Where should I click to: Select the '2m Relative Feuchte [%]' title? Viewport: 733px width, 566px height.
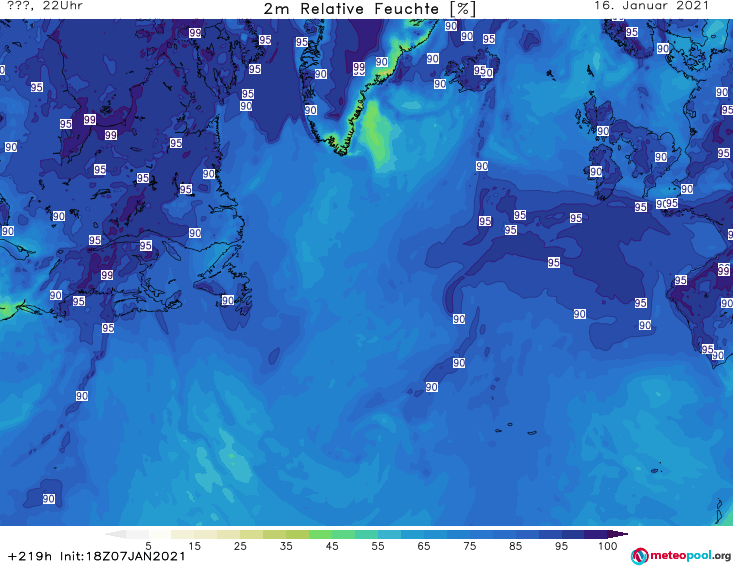(x=370, y=9)
